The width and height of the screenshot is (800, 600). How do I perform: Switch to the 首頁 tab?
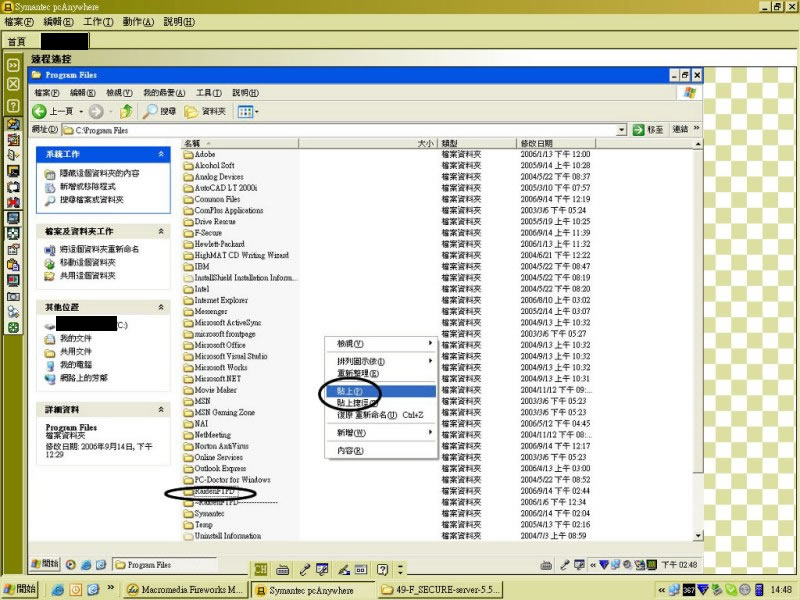click(x=17, y=41)
